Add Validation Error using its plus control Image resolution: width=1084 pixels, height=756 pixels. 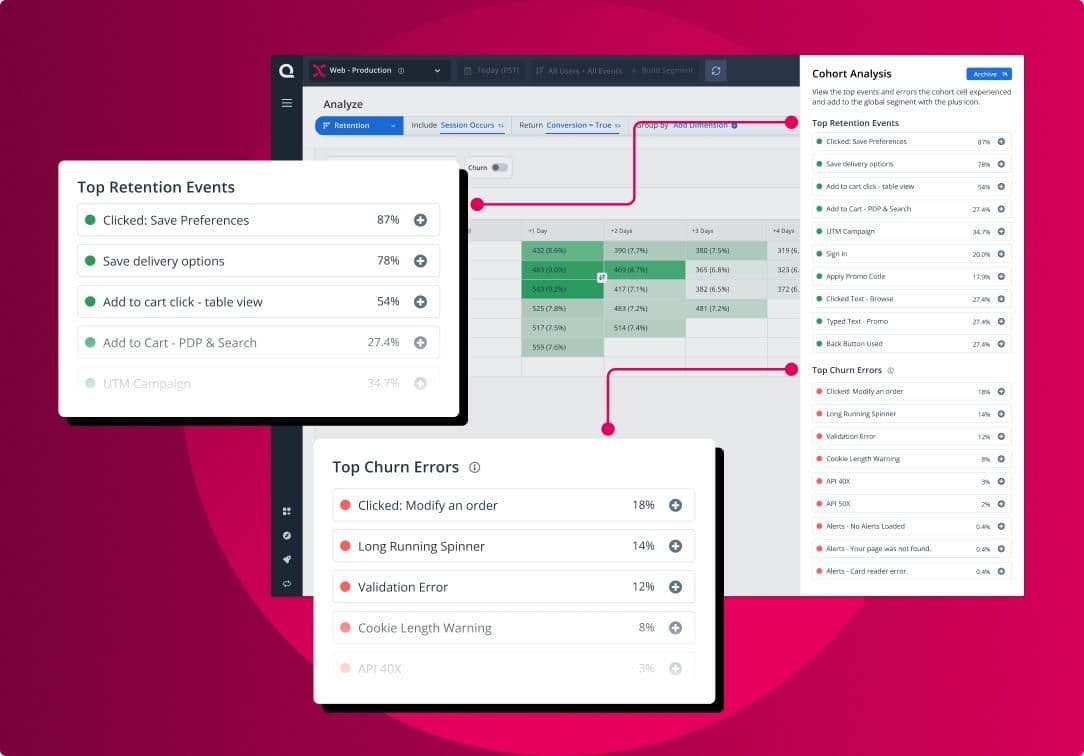coord(676,587)
